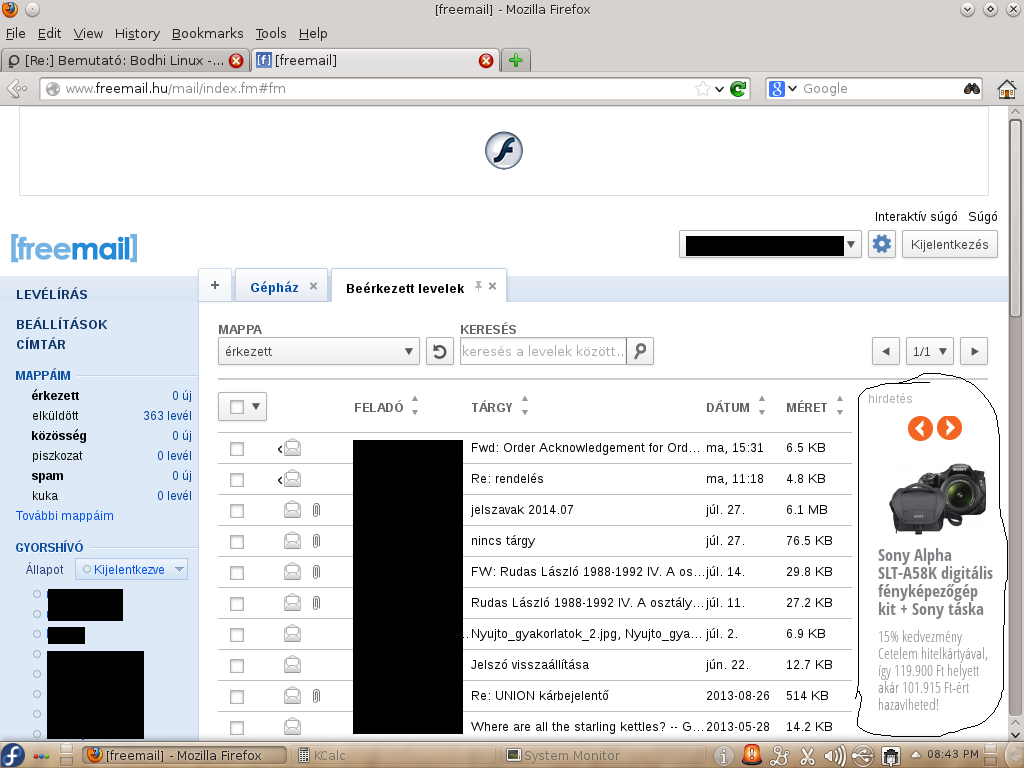Image resolution: width=1024 pixels, height=768 pixels.
Task: Open További mappáim link
Action: click(65, 516)
